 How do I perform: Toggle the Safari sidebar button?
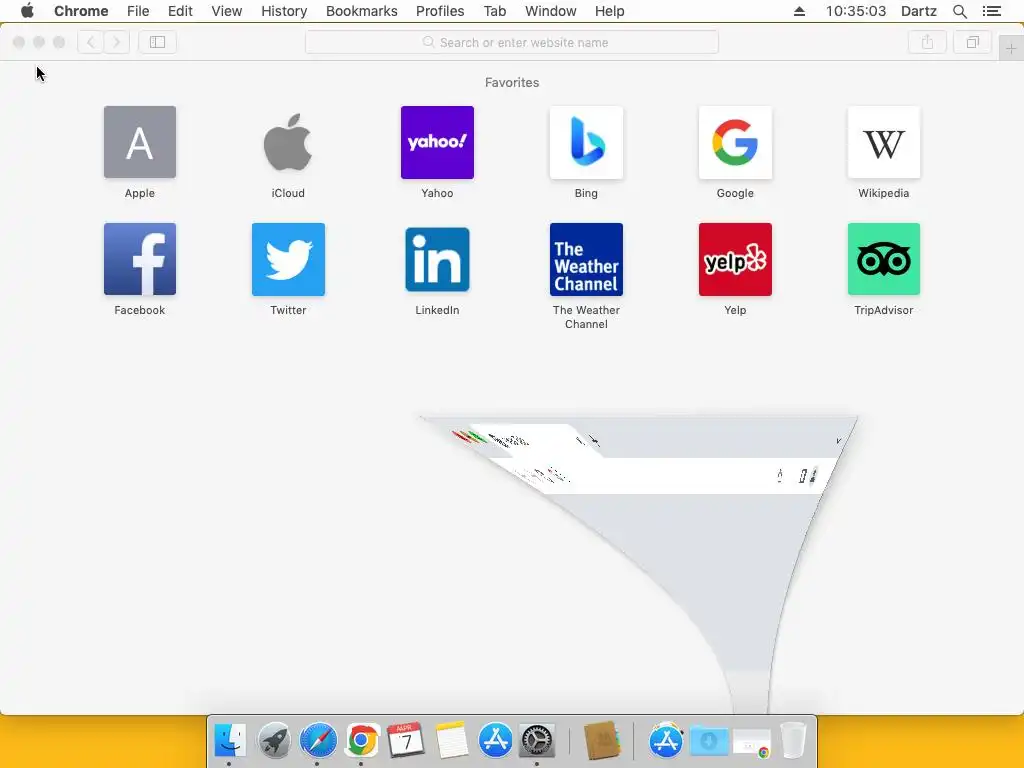[x=157, y=42]
